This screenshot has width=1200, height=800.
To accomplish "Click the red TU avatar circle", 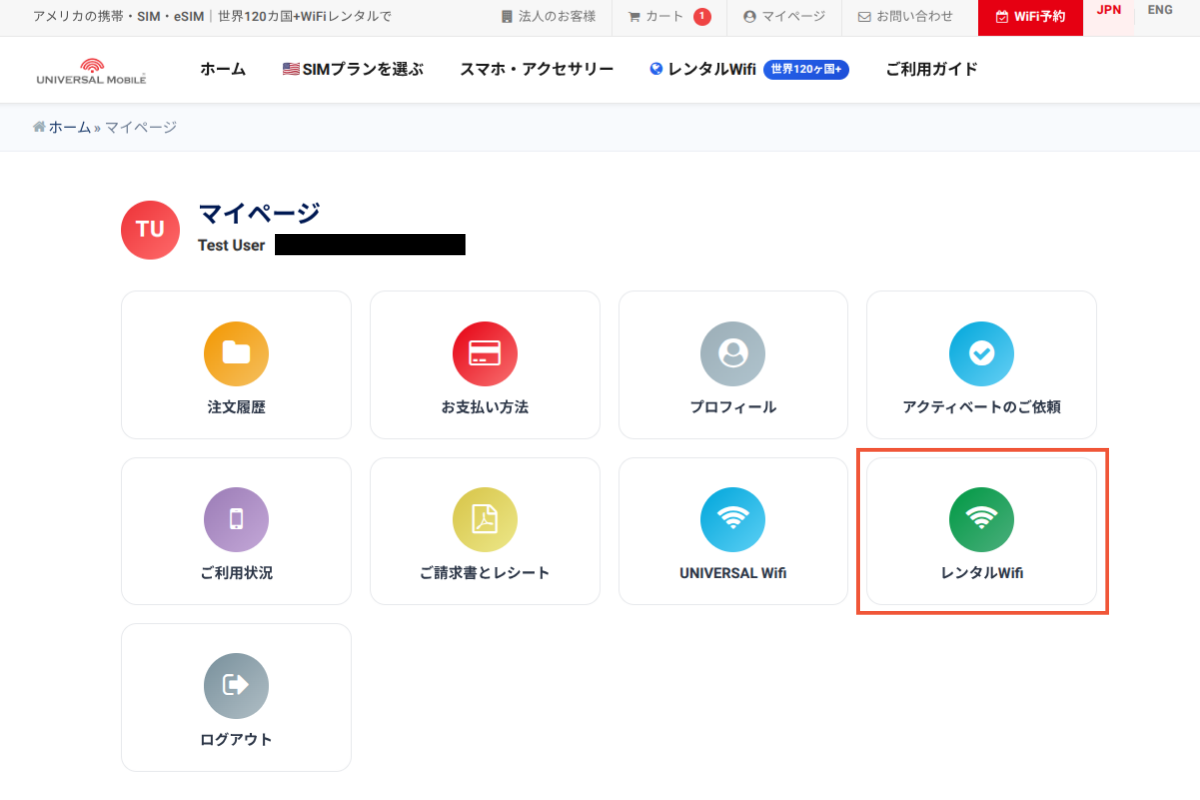I will (150, 229).
